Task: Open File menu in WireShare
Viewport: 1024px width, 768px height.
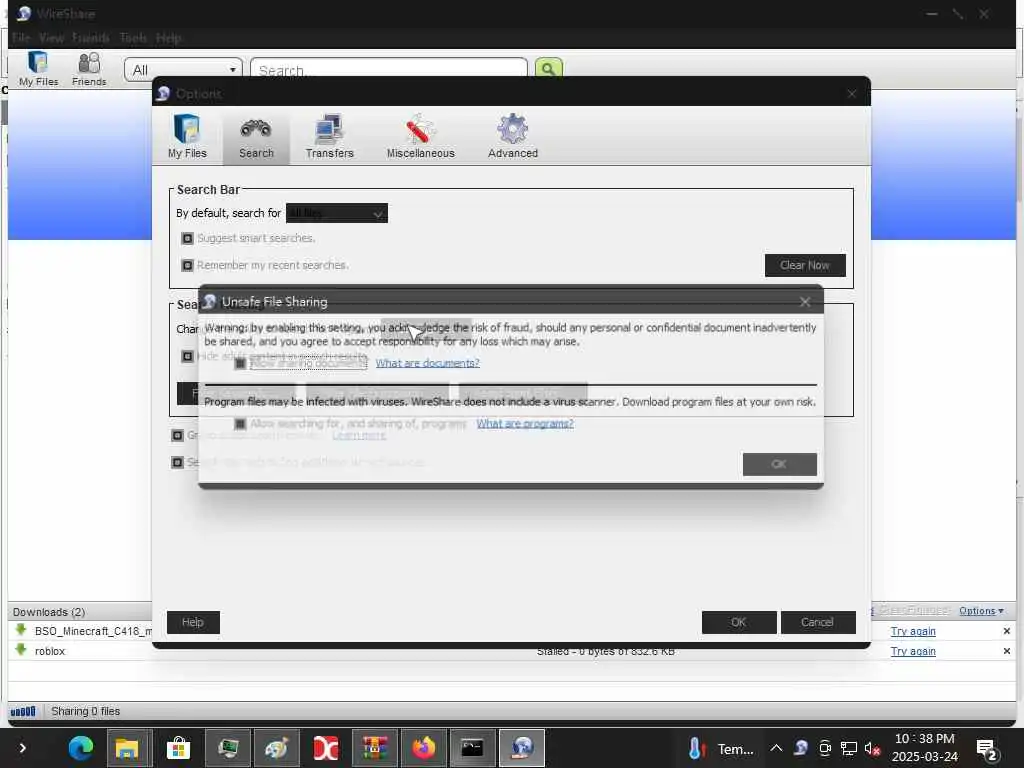Action: point(22,38)
